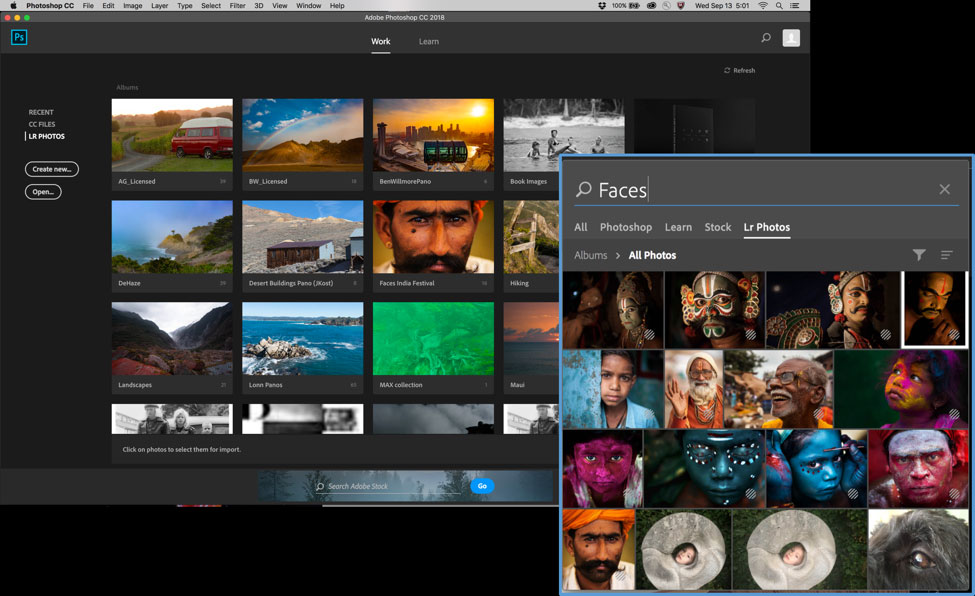Open the search magnifier in Photoshop header
Screen dimensions: 975x596
click(x=766, y=38)
